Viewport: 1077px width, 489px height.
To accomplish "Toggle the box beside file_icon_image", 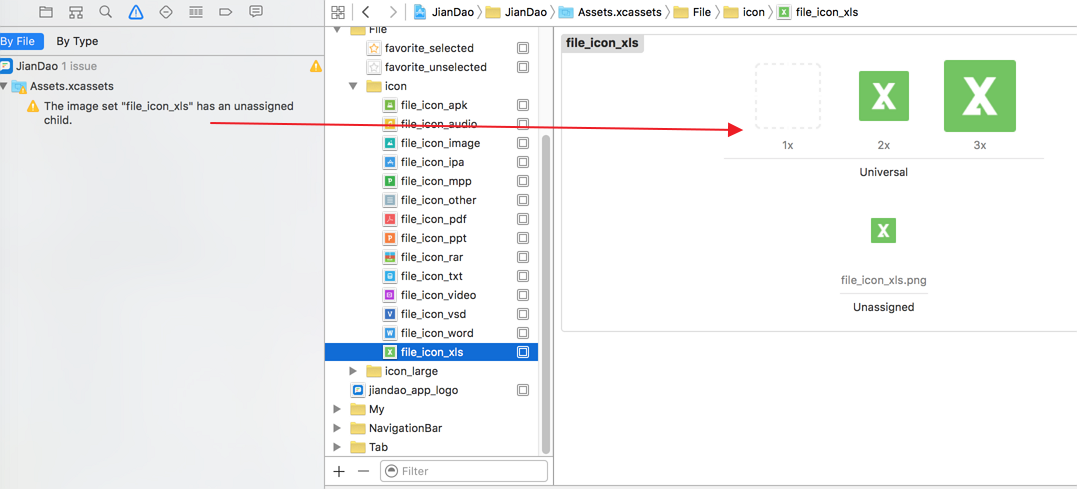I will (x=523, y=143).
